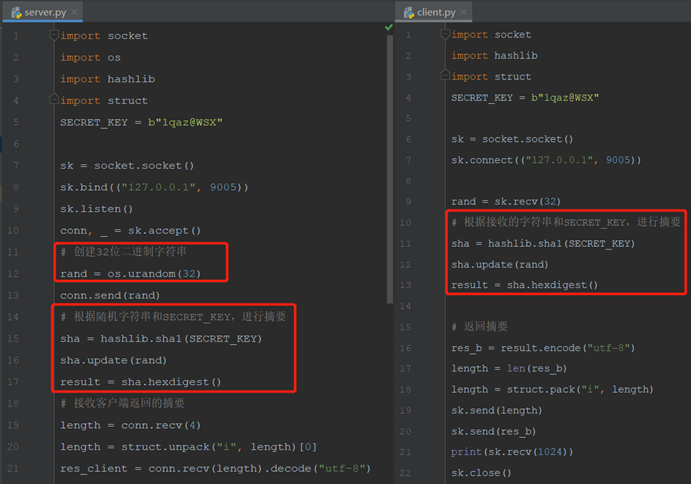Click 'sk.listen()' line in server.py
The image size is (691, 484).
click(x=96, y=209)
